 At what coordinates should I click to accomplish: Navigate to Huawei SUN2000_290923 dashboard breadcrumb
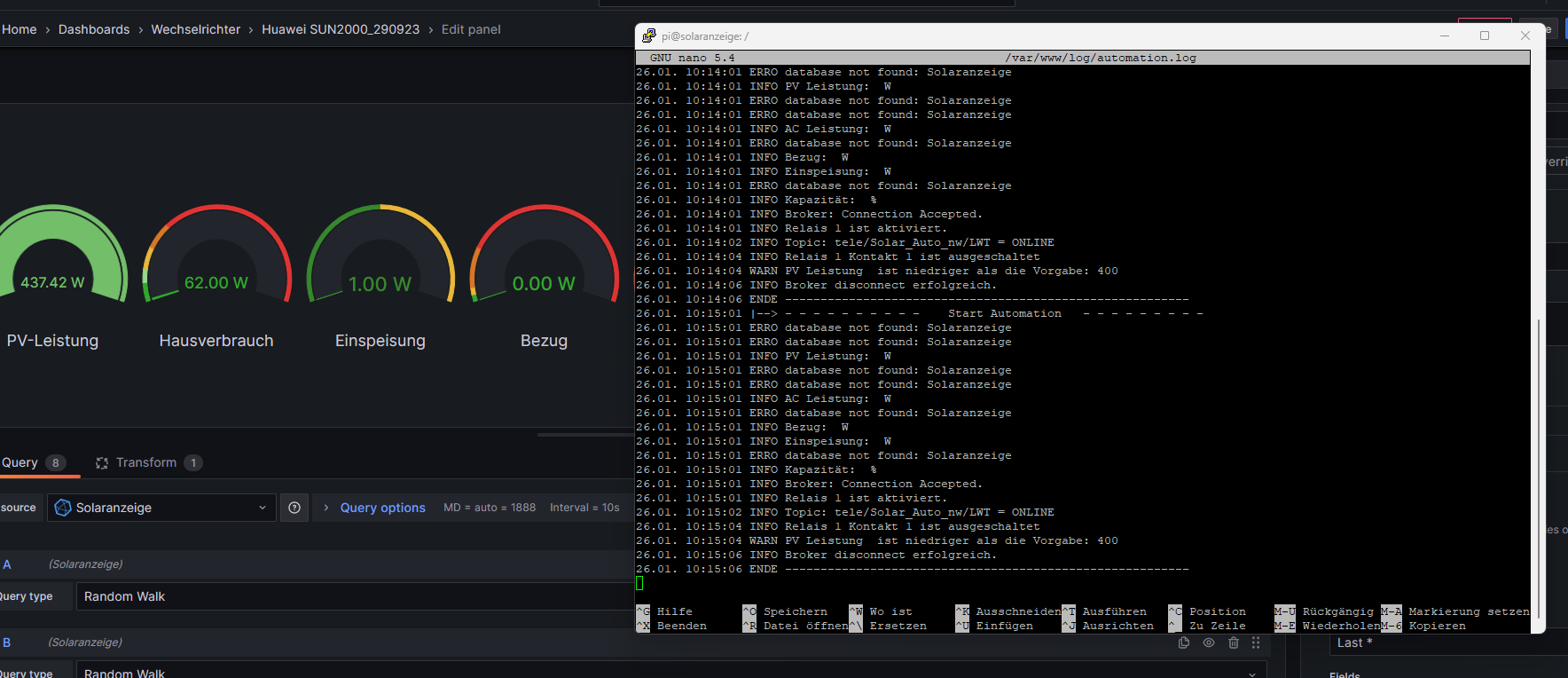click(341, 29)
